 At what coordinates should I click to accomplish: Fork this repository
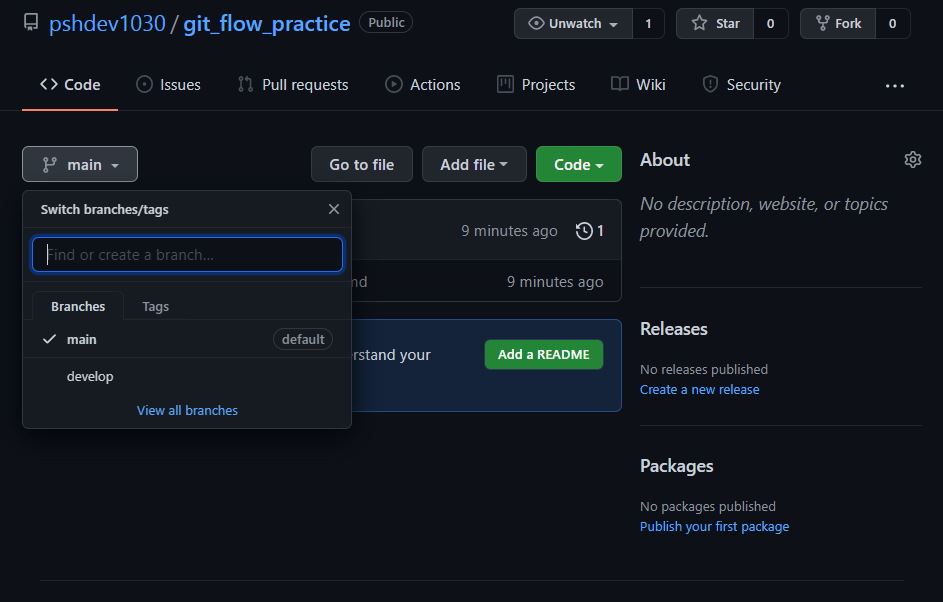838,23
